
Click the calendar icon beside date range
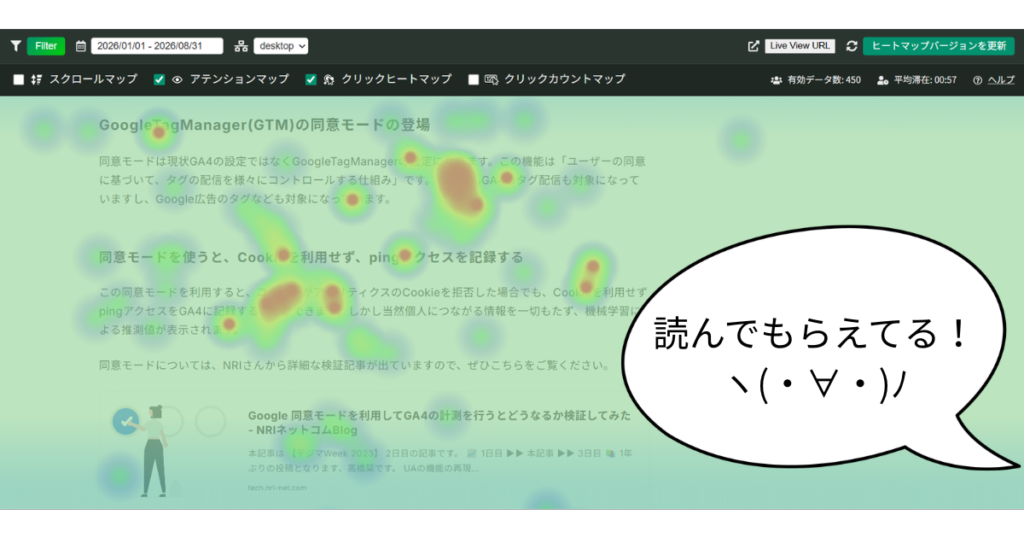click(x=80, y=46)
